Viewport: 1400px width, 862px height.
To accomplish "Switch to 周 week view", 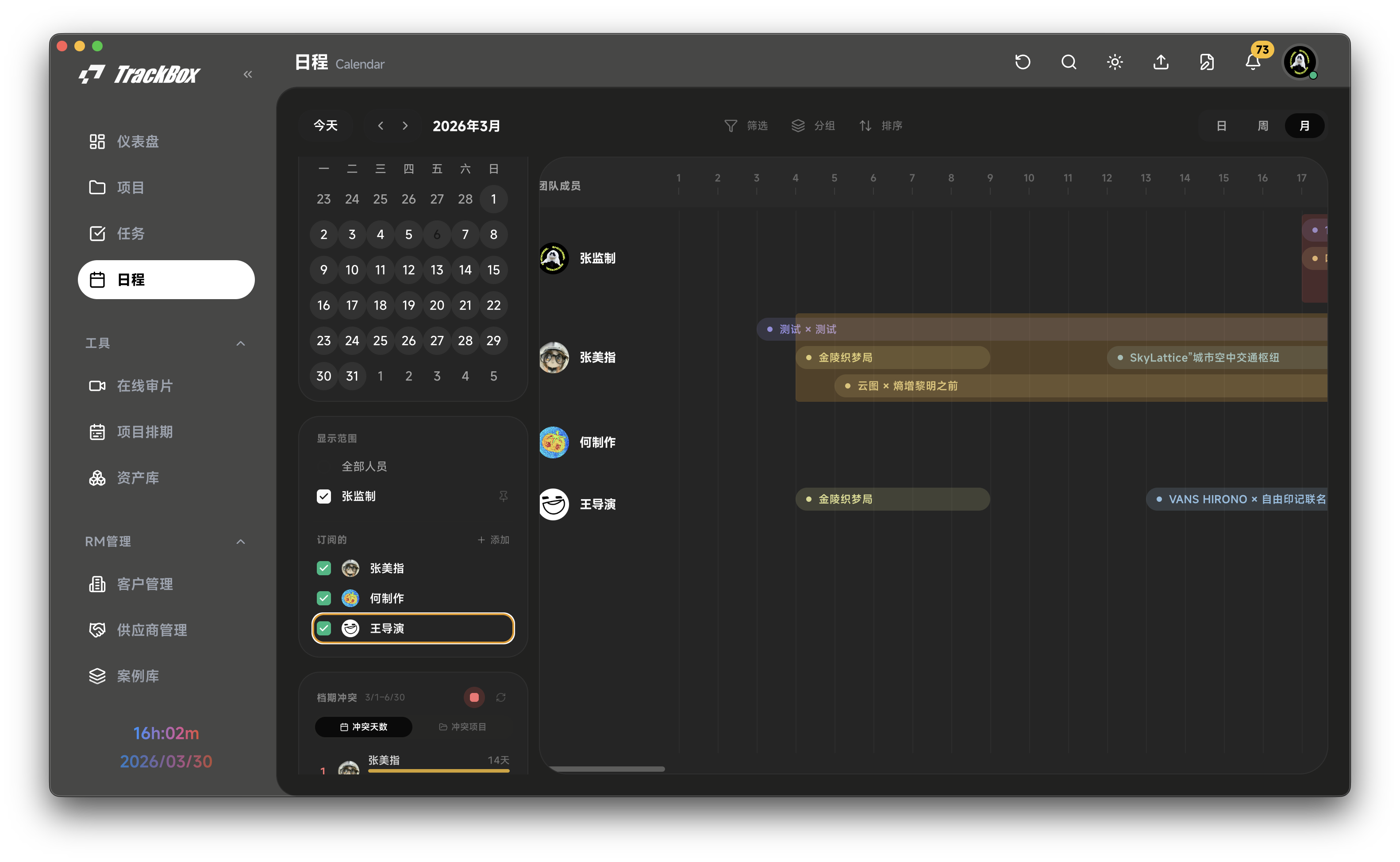I will (1263, 125).
